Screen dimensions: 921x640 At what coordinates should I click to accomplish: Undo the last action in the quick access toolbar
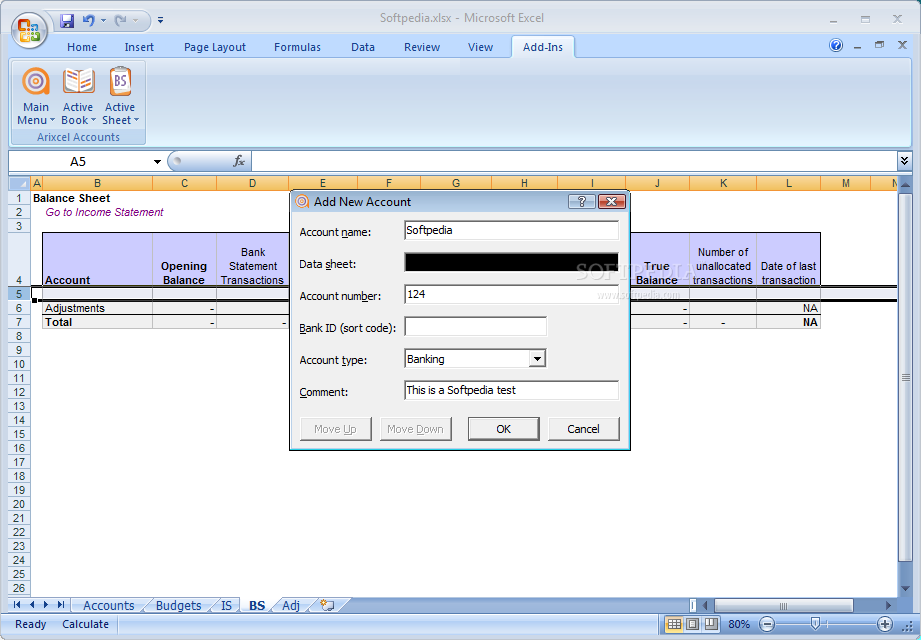pos(89,21)
